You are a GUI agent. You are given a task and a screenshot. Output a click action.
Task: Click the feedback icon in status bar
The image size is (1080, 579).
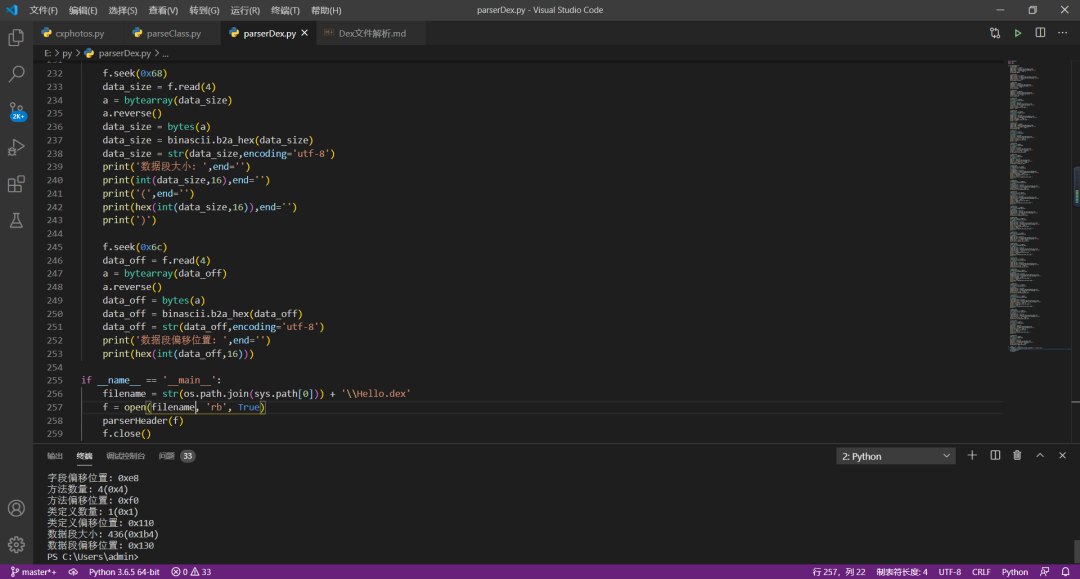coord(1045,572)
